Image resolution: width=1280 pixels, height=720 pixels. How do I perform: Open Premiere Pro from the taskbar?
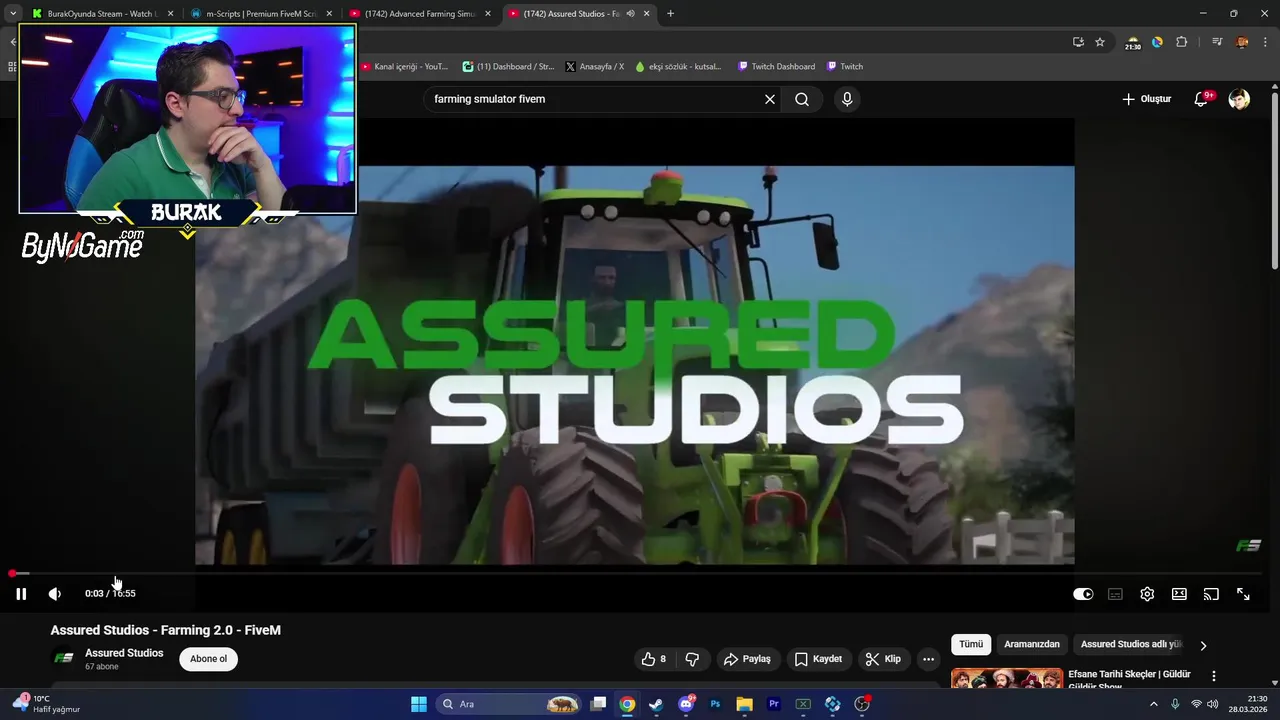(773, 704)
